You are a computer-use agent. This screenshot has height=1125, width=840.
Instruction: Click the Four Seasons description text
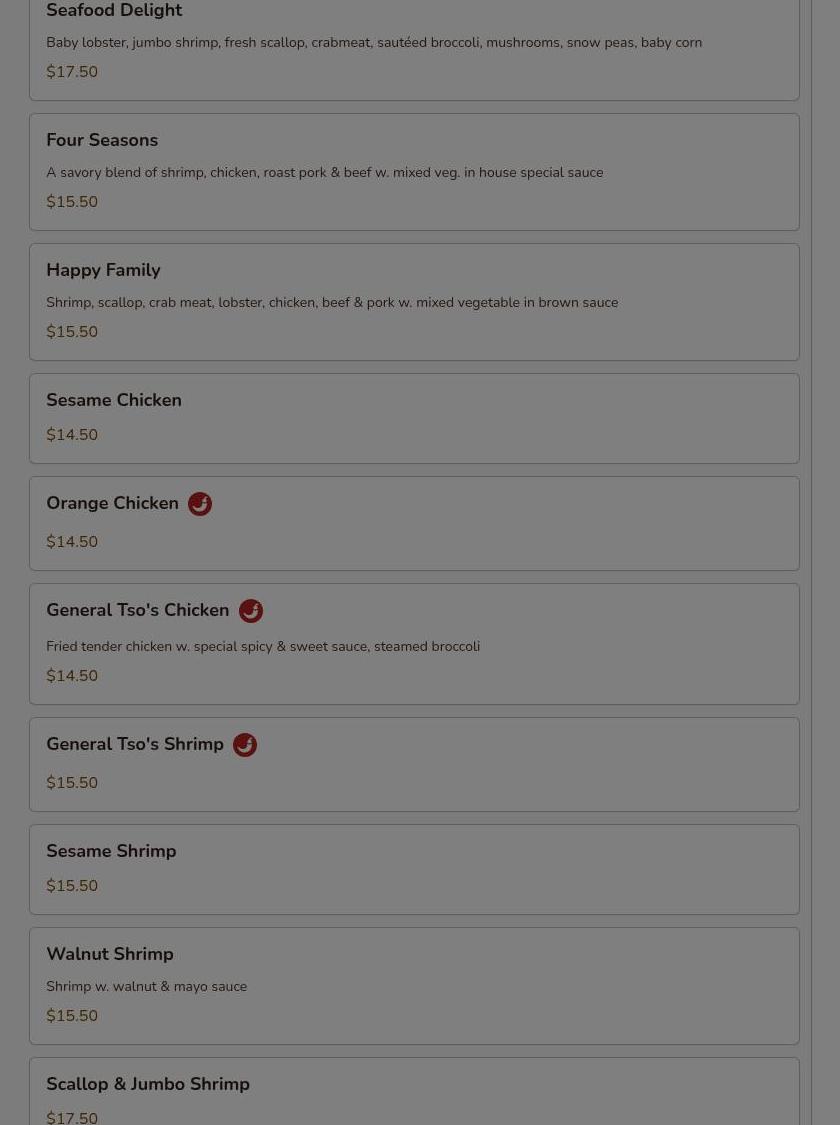[324, 173]
